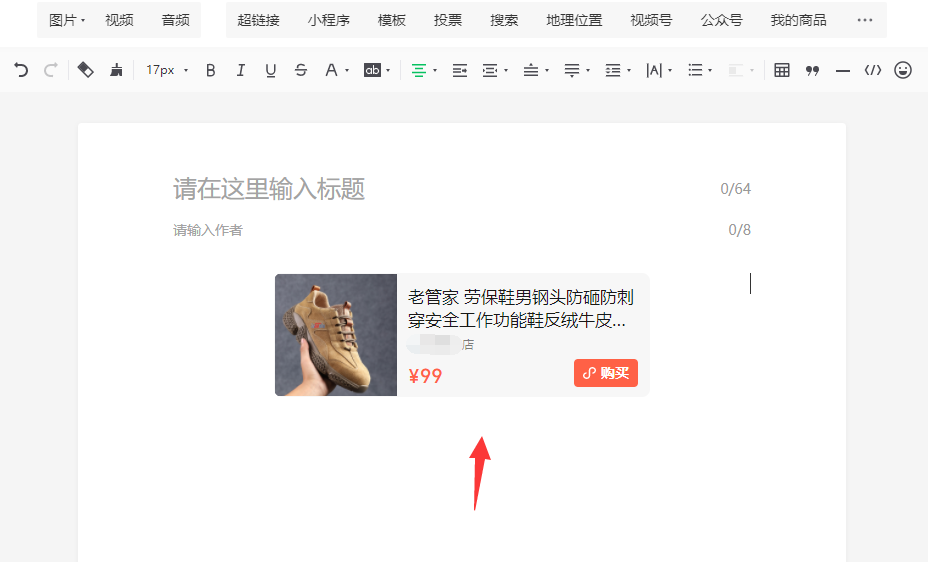
Task: Expand the letter spacing dropdown arrow
Action: (670, 71)
